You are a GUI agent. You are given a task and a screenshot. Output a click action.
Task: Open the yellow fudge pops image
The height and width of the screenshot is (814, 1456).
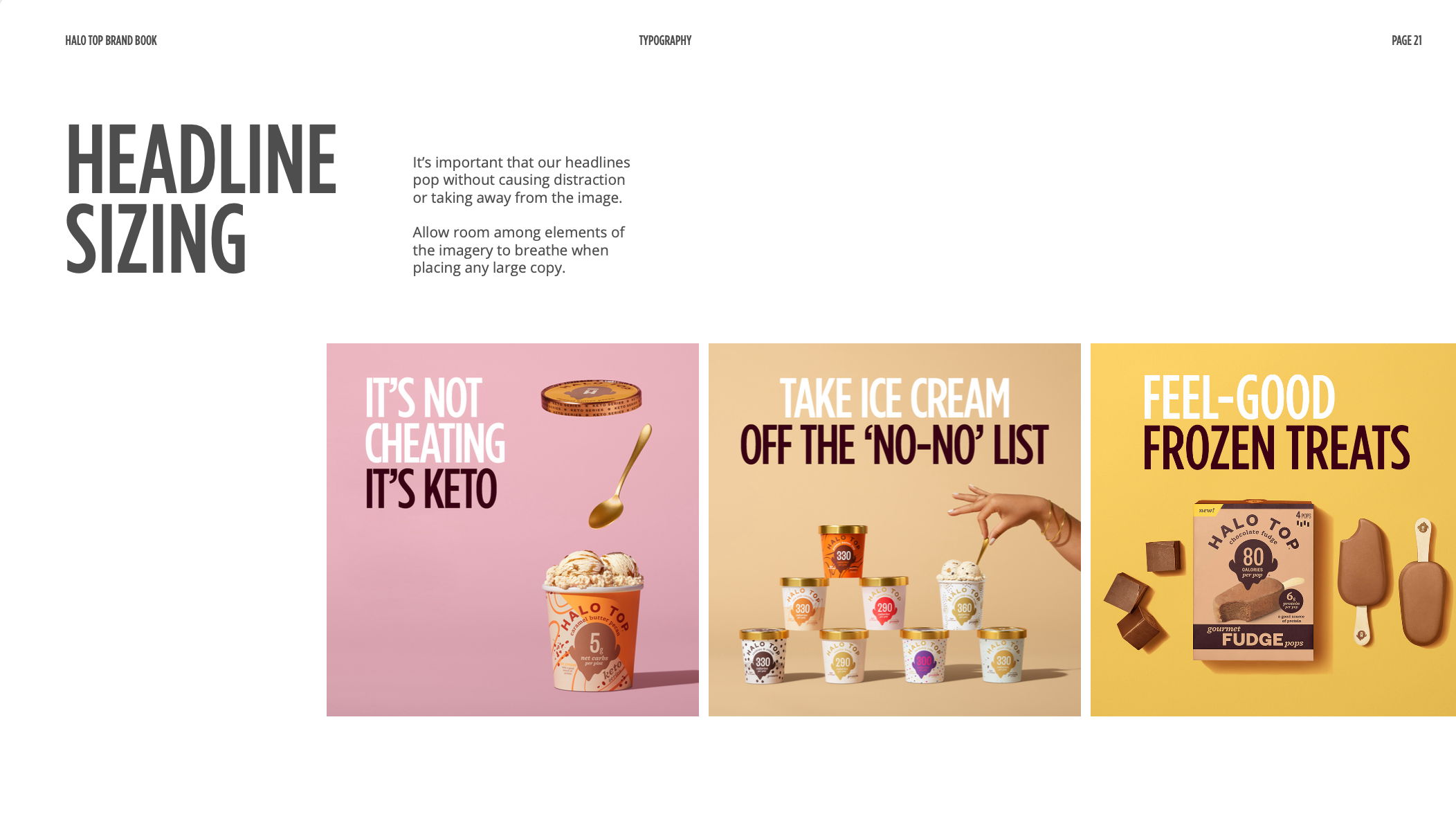click(1273, 530)
